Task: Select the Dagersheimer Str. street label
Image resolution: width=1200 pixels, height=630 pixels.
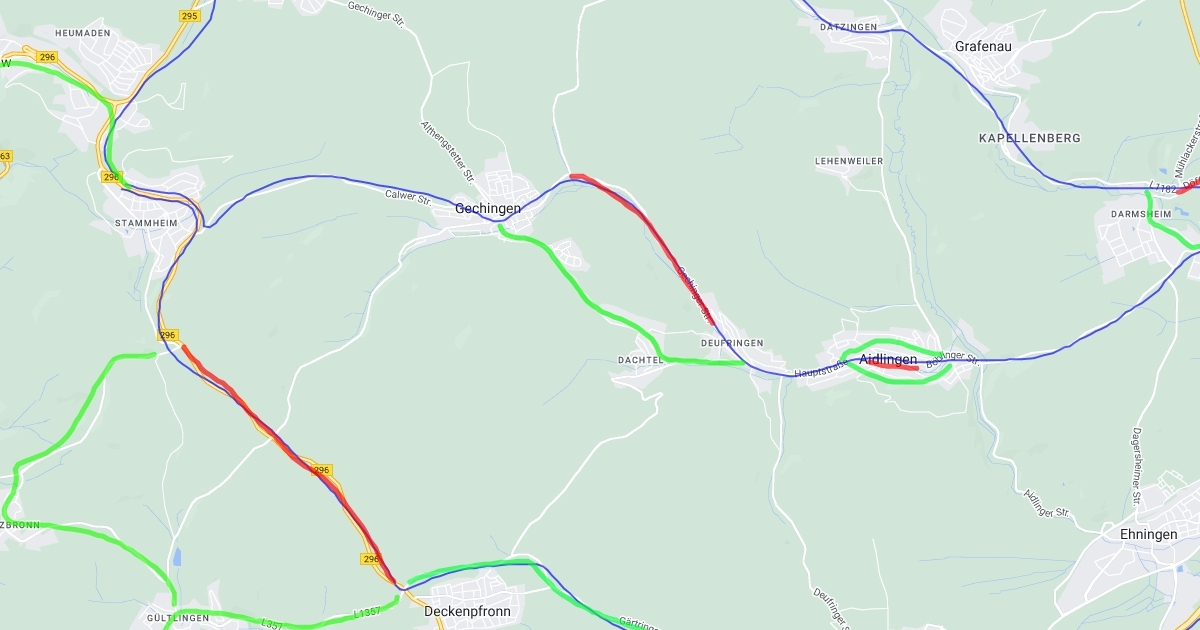Action: coord(1137,468)
